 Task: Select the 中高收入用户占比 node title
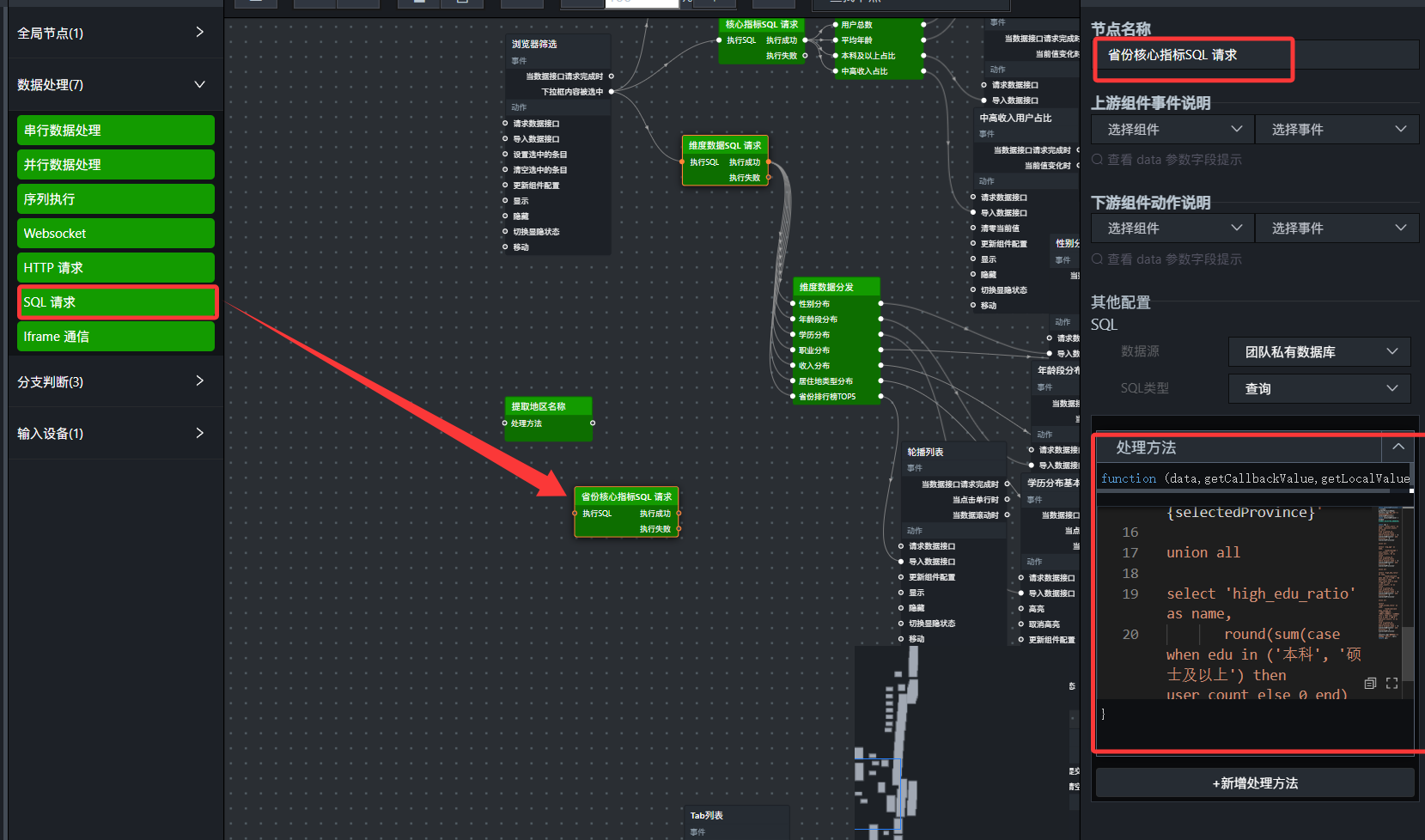click(x=1015, y=119)
